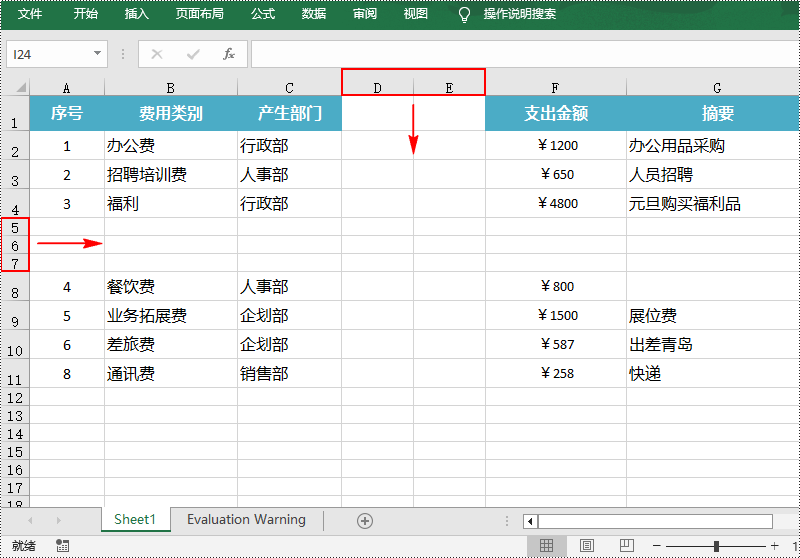Screen dimensions: 800x558
Task: Click the 操作说明搜索 search box
Action: (x=520, y=14)
